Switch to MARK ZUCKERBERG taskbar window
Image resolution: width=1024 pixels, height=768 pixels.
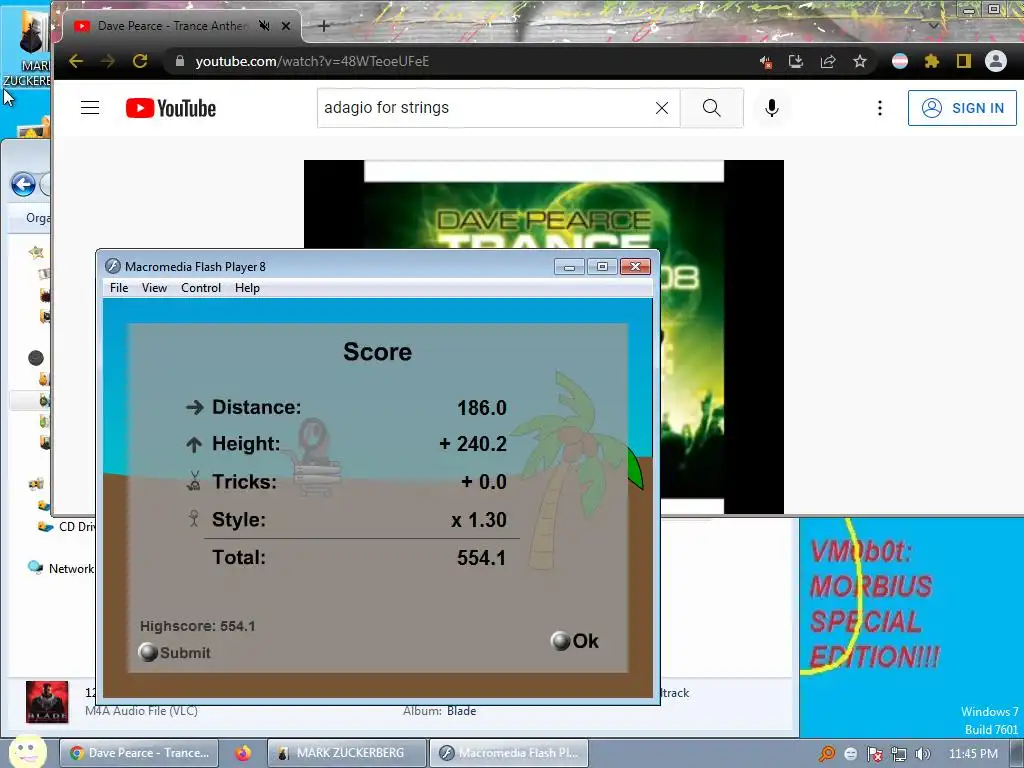[347, 753]
